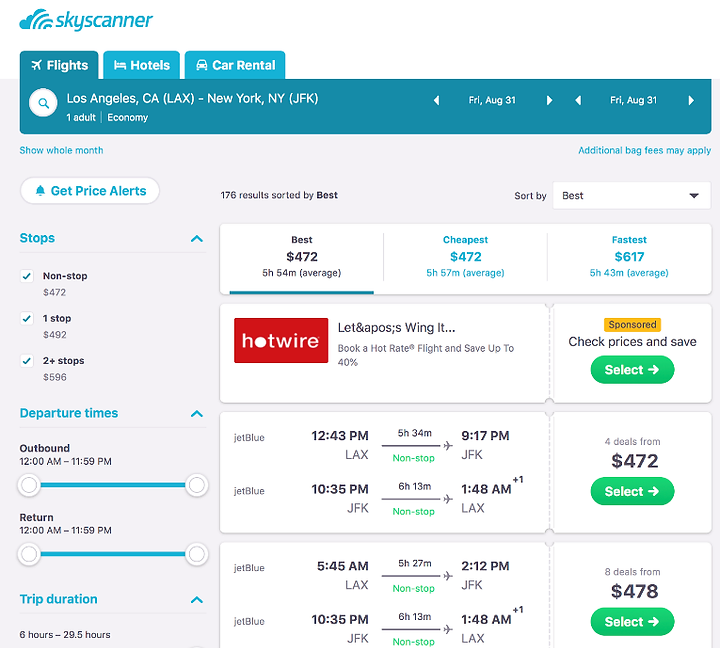Go to next departure date arrow
720x648 pixels.
tap(549, 100)
